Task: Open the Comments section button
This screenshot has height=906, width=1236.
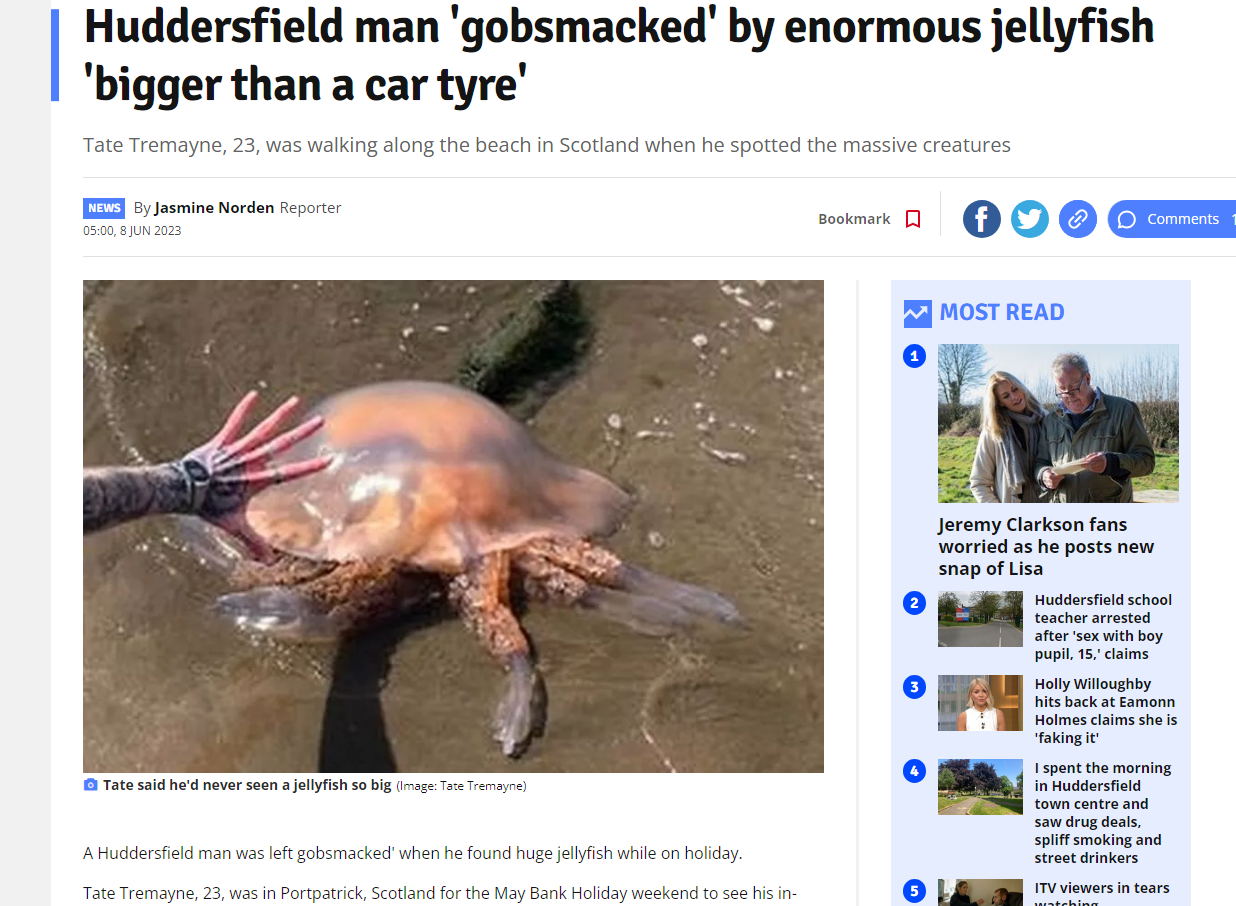Action: point(1172,219)
